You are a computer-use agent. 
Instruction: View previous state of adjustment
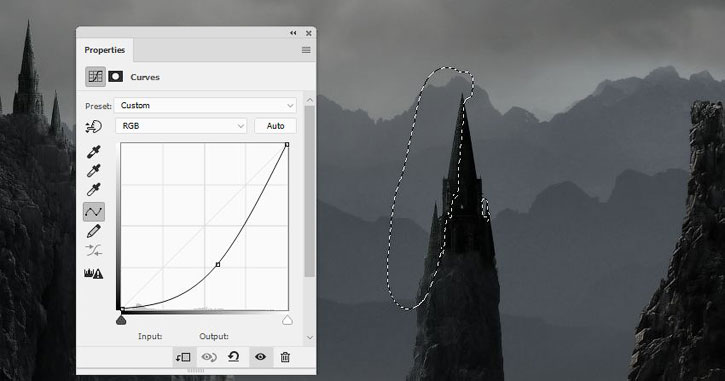pos(209,357)
